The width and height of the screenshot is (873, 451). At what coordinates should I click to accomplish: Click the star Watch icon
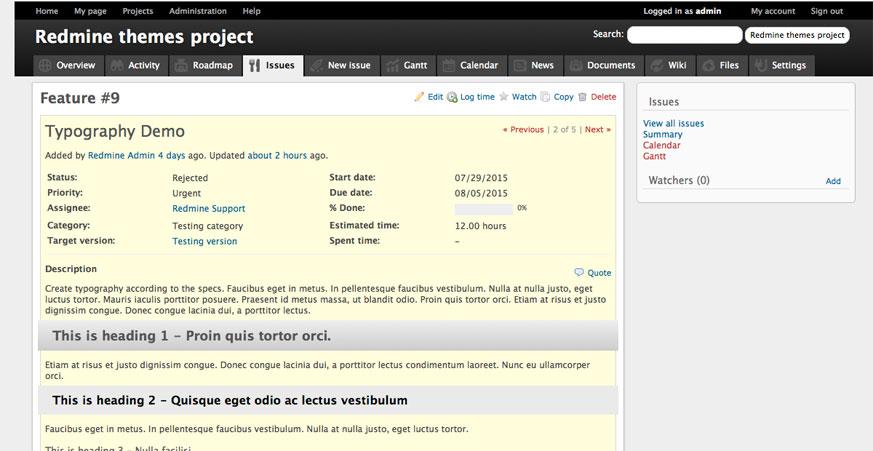click(x=504, y=97)
